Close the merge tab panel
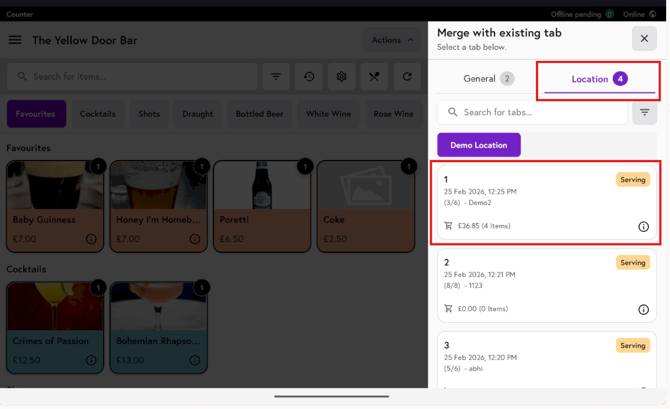 pyautogui.click(x=644, y=39)
